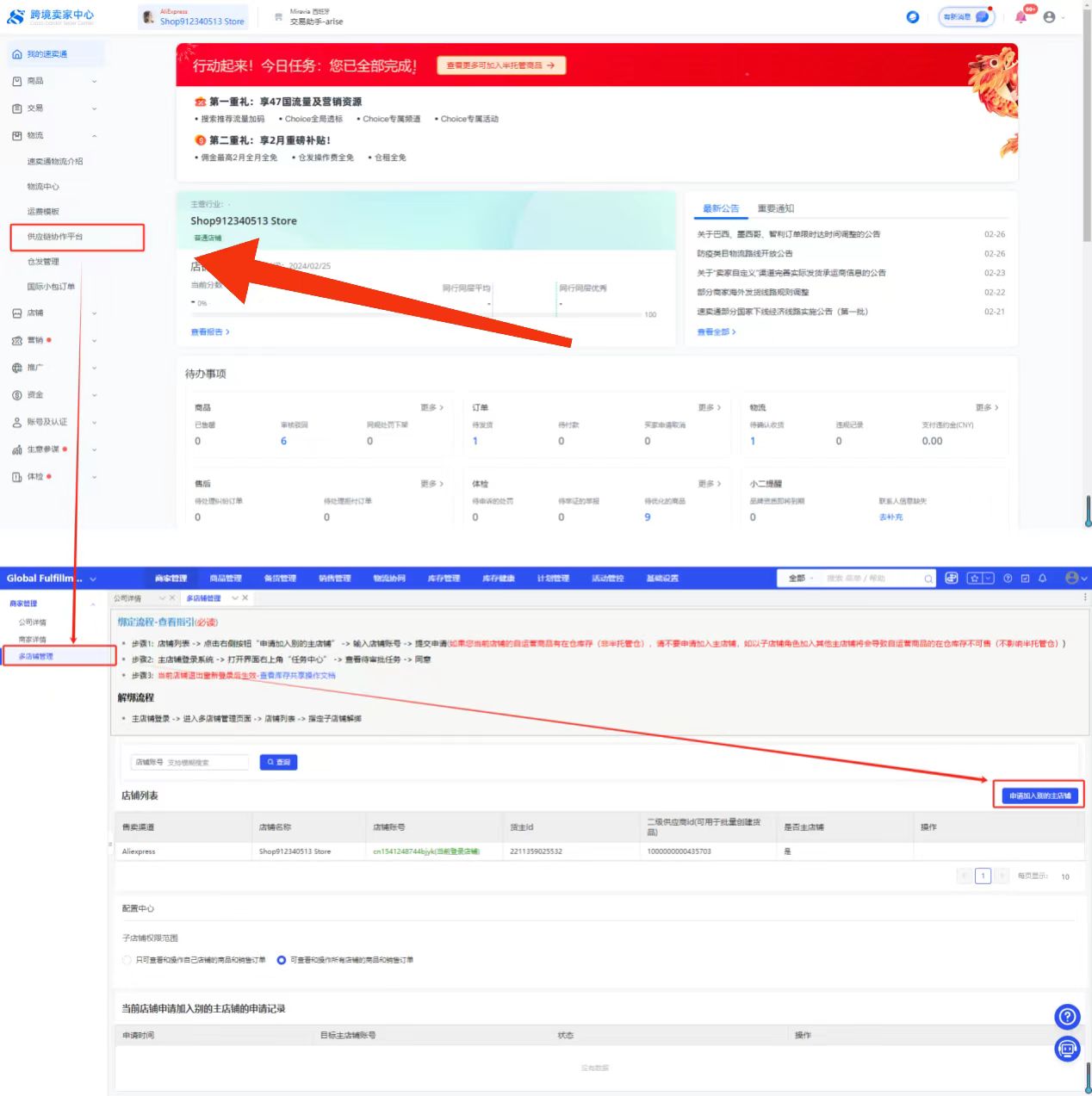Click the 有新消息 message button
Screen dimensions: 1092x1096
[x=966, y=16]
